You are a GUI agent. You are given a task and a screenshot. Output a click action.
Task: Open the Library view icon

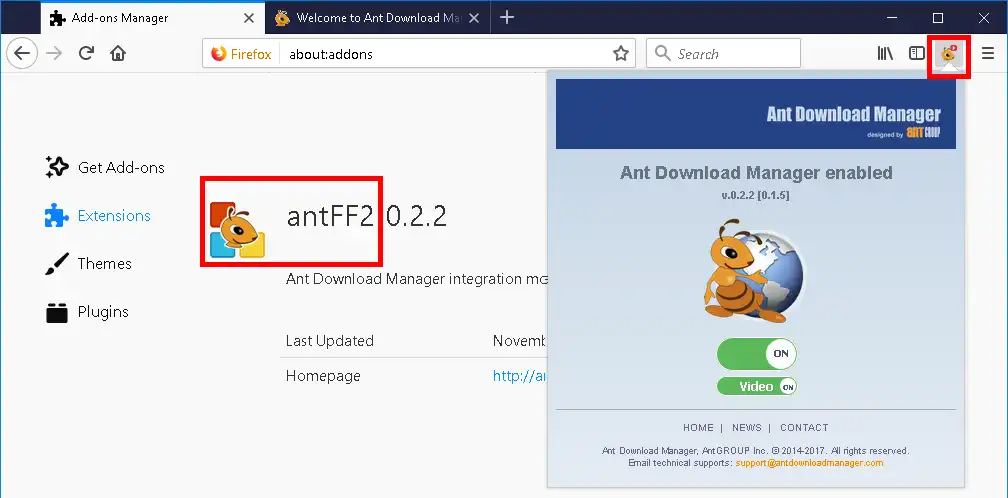[x=885, y=53]
